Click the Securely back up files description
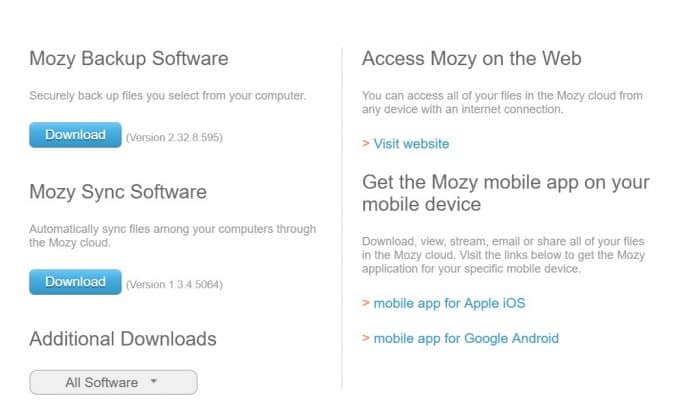 coord(167,96)
